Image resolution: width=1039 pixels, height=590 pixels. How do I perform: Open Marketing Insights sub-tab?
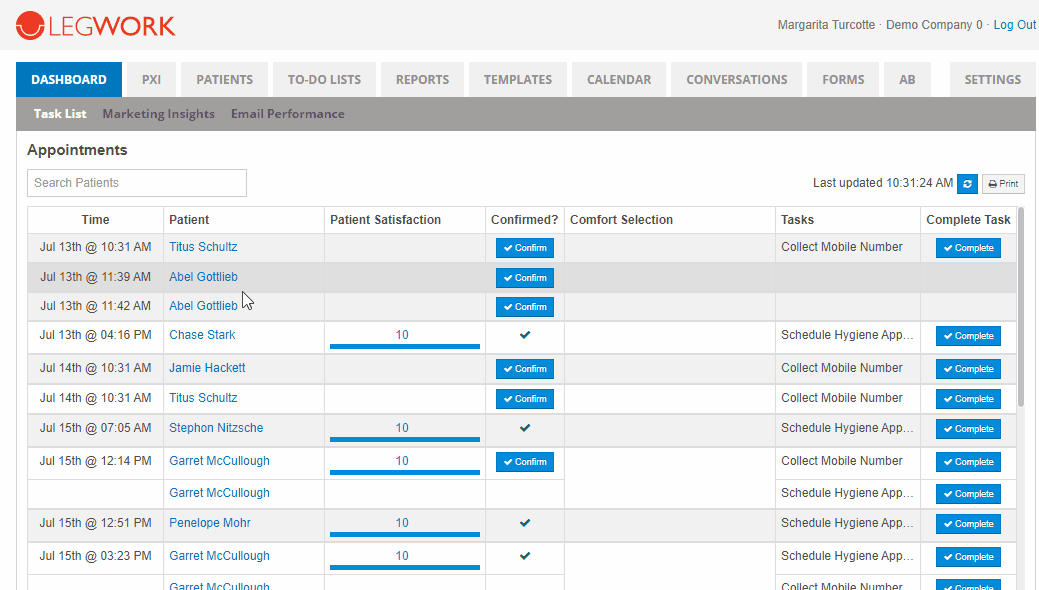tap(158, 114)
